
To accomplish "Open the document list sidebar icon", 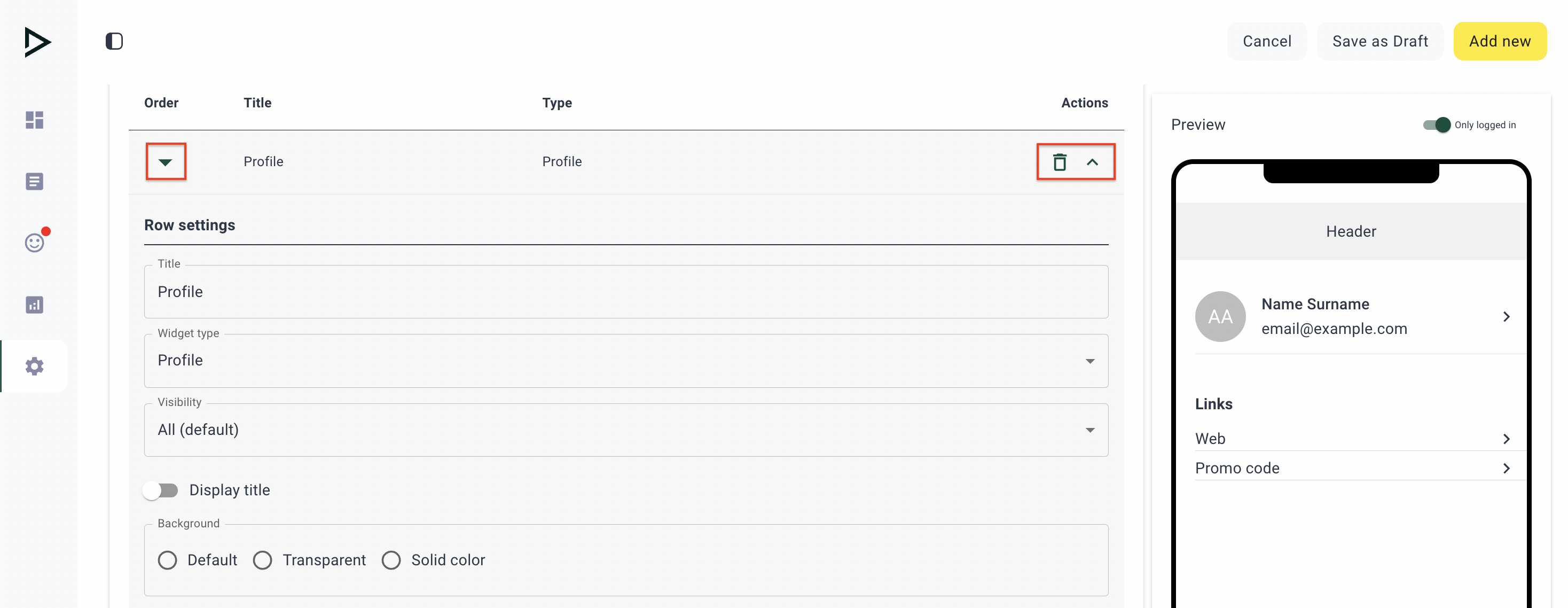I will [x=35, y=182].
